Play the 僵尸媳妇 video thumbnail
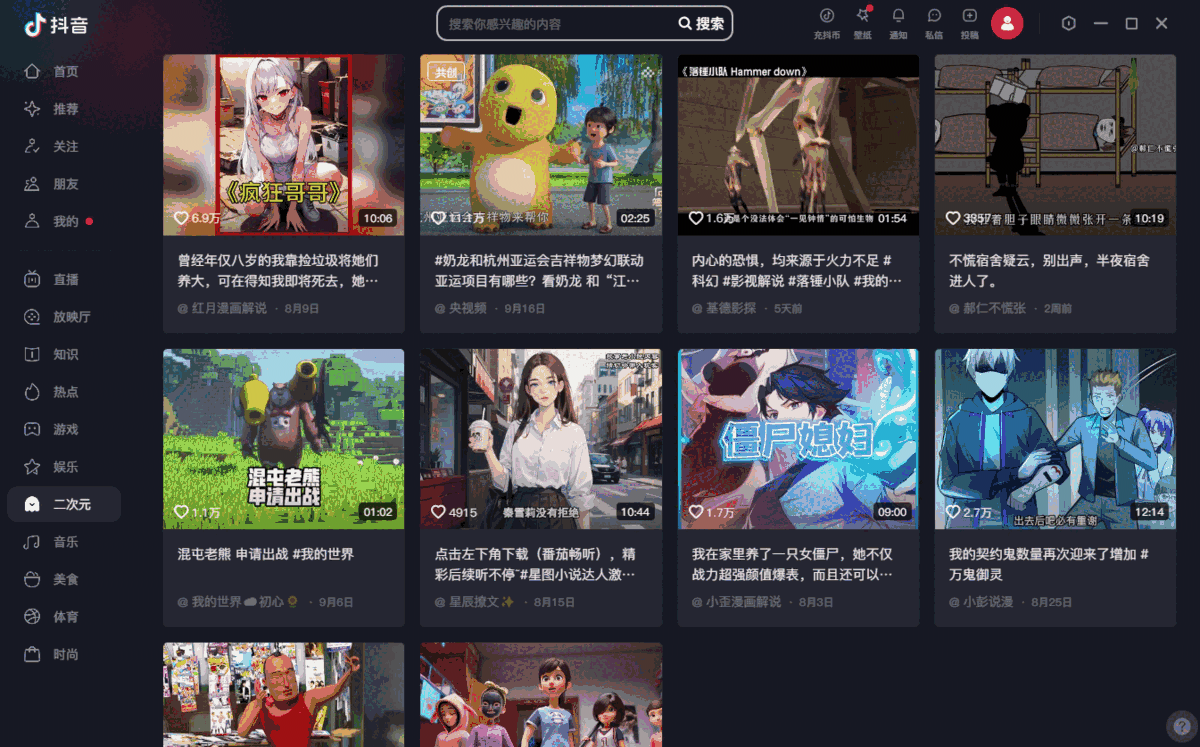This screenshot has height=747, width=1200. click(798, 437)
